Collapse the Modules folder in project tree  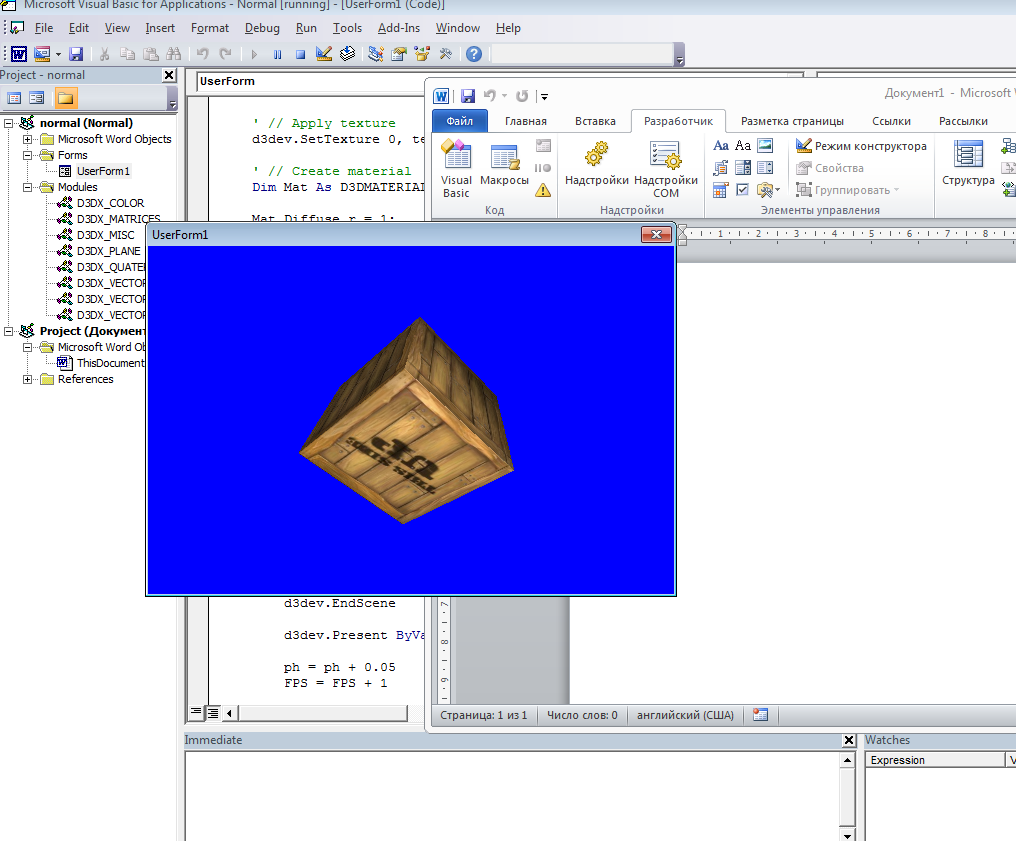point(28,187)
